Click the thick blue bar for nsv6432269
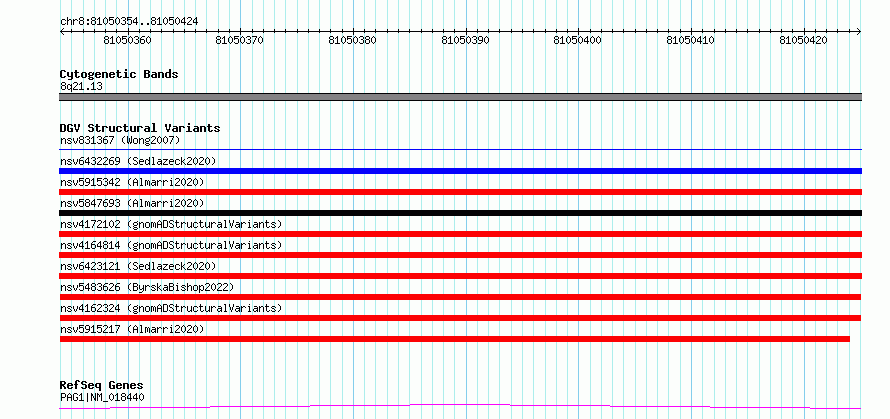The width and height of the screenshot is (890, 419). click(460, 171)
